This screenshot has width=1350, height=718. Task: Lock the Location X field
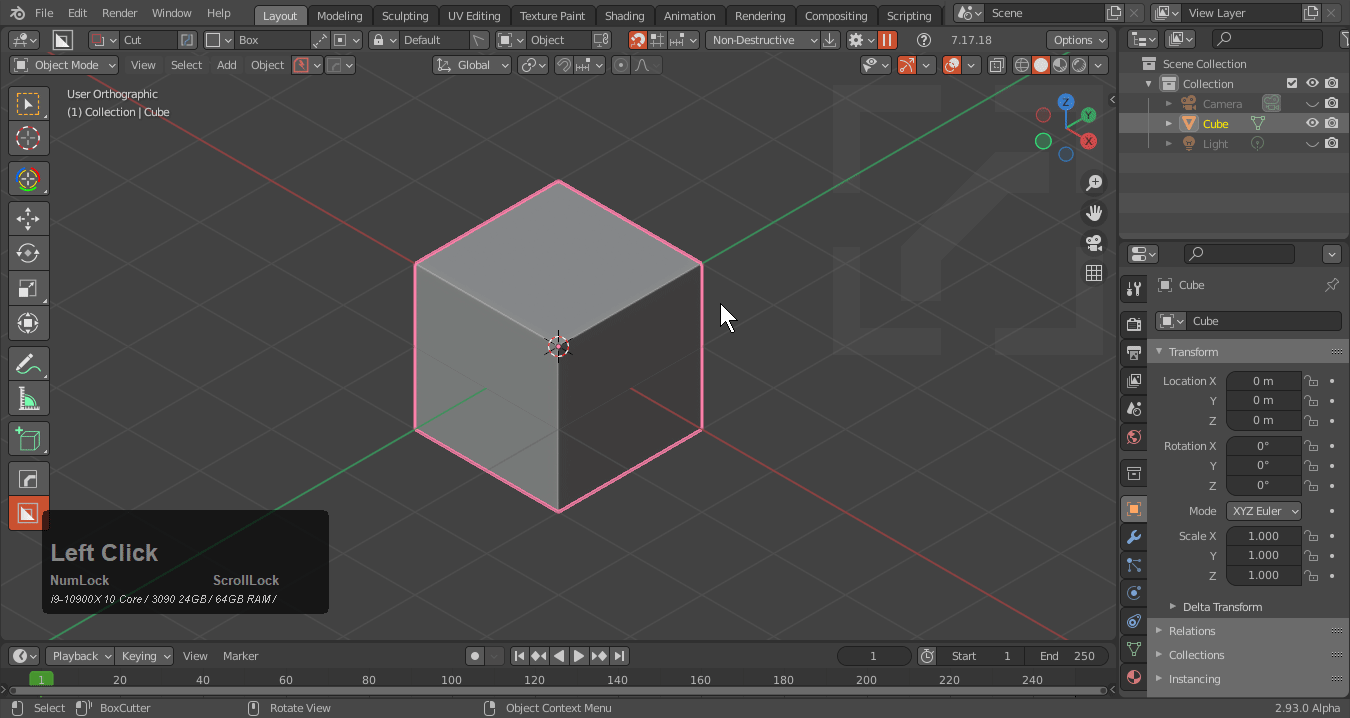coord(1310,381)
